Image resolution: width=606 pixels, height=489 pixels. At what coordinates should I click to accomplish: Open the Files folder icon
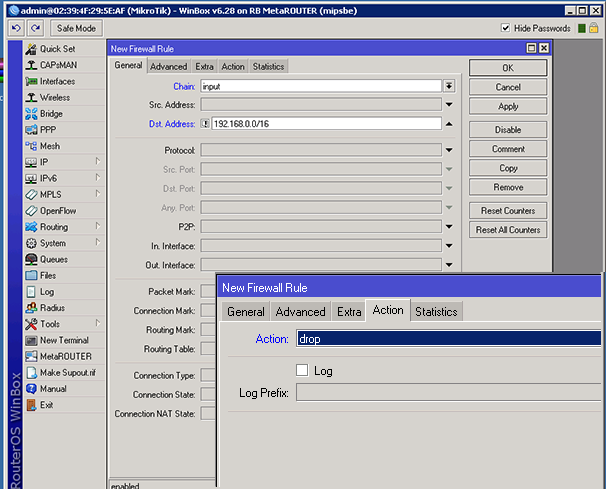[31, 276]
